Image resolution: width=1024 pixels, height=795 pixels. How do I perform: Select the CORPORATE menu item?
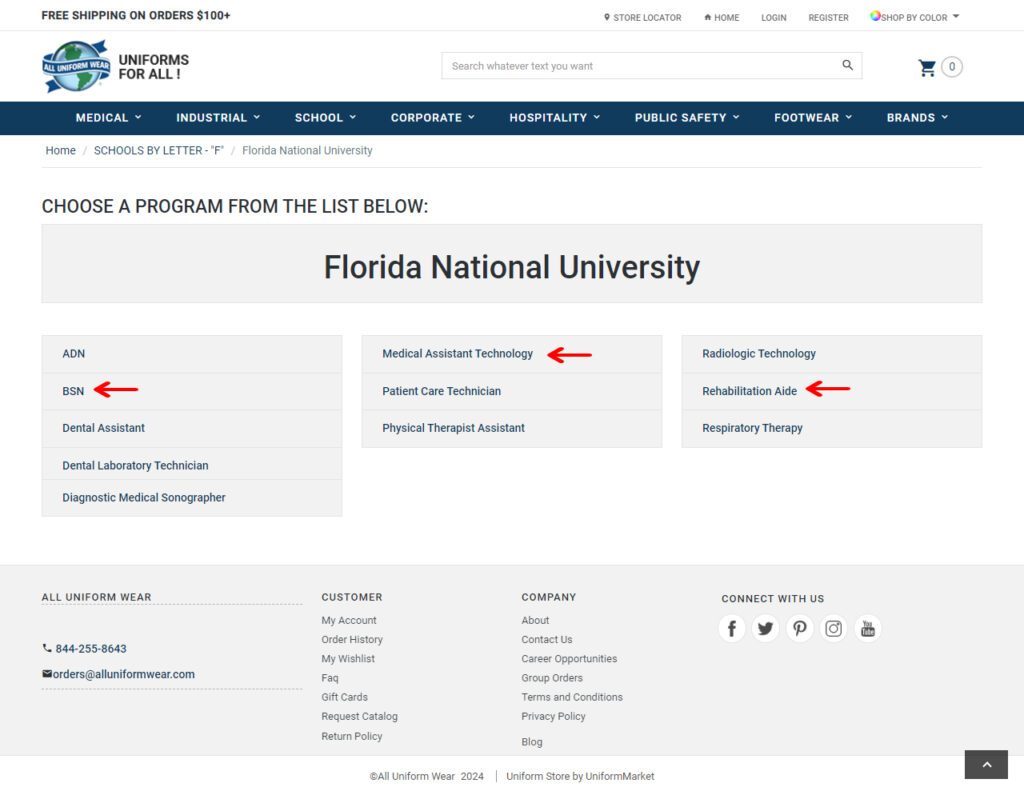tap(431, 118)
